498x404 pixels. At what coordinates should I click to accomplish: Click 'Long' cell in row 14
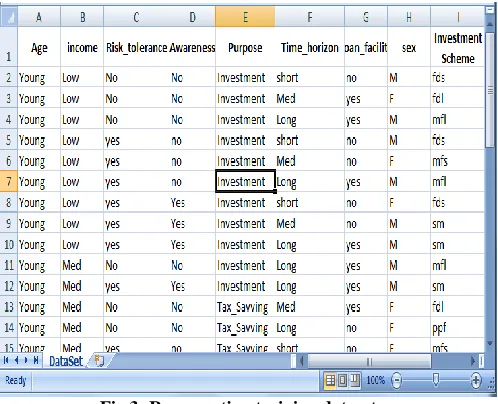click(310, 328)
